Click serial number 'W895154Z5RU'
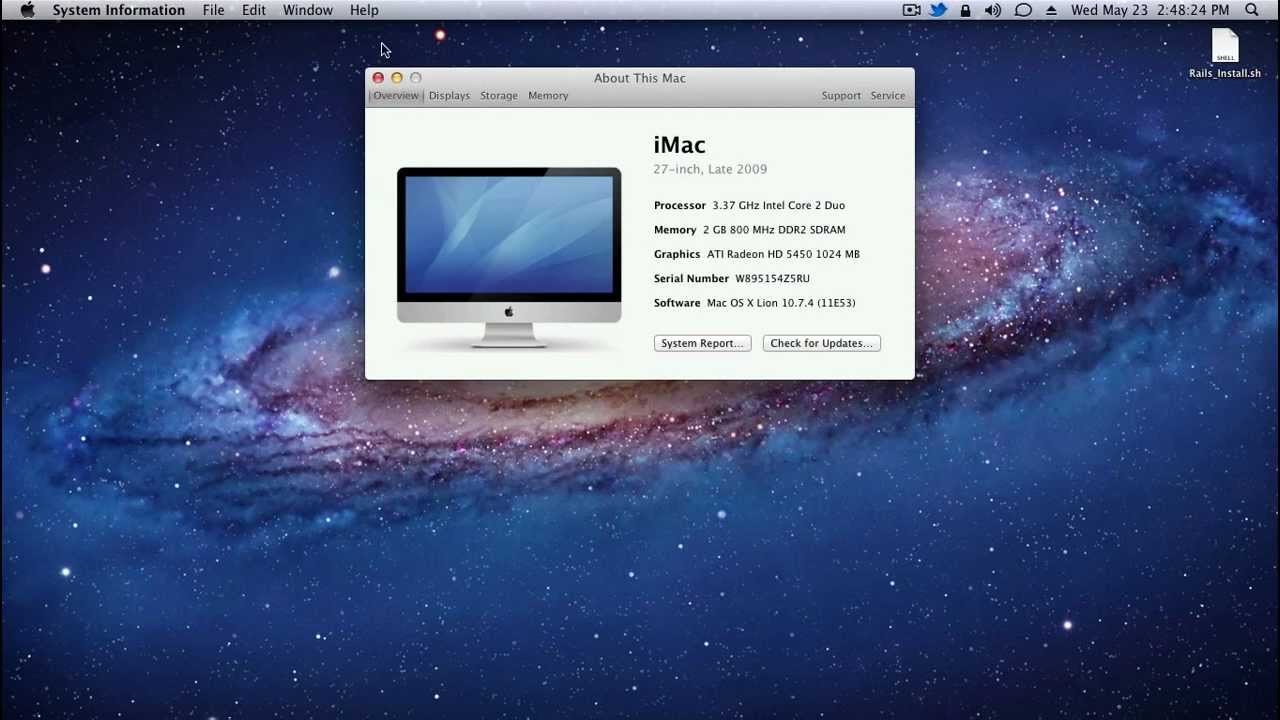 772,279
